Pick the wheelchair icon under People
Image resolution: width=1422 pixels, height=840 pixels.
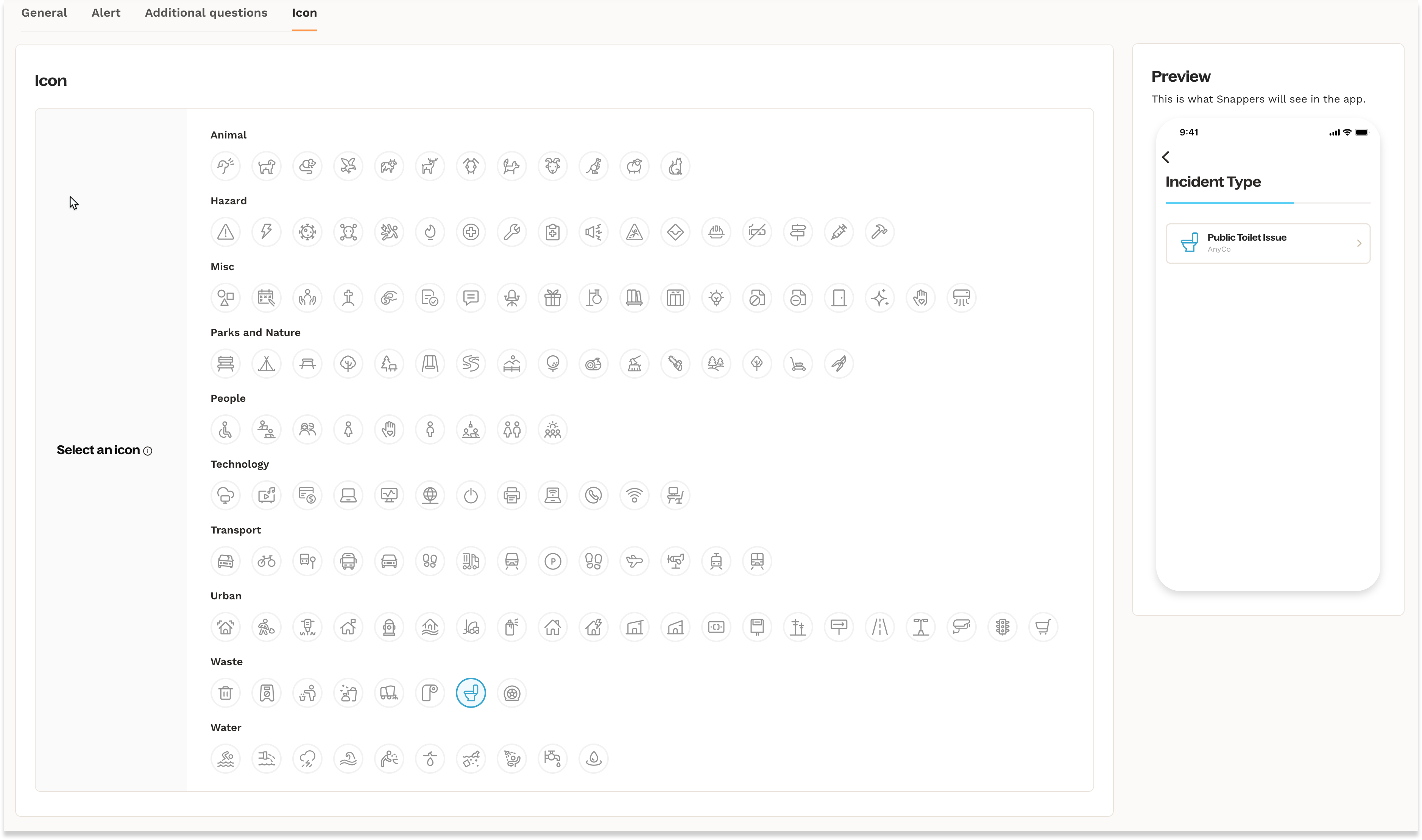[225, 429]
